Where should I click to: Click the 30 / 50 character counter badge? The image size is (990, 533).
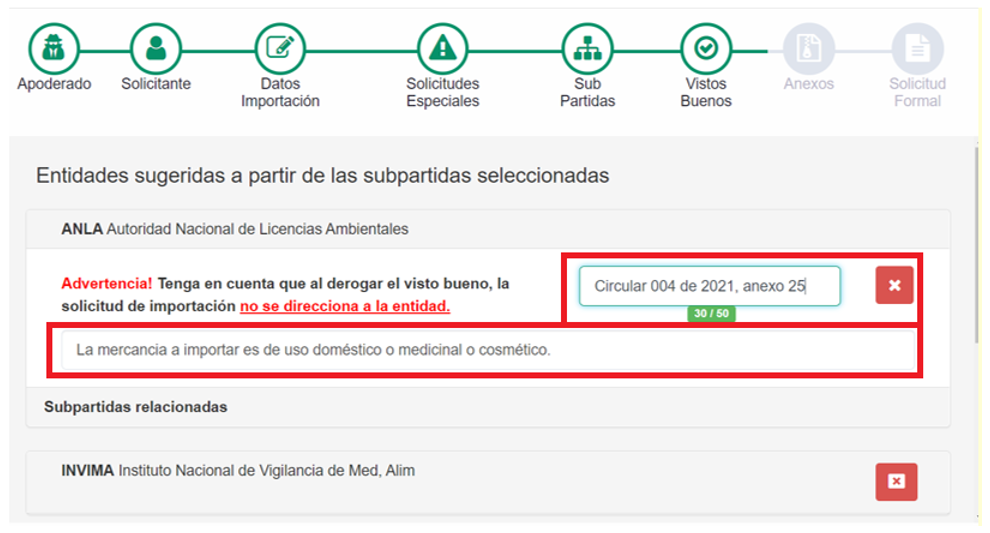pos(712,314)
